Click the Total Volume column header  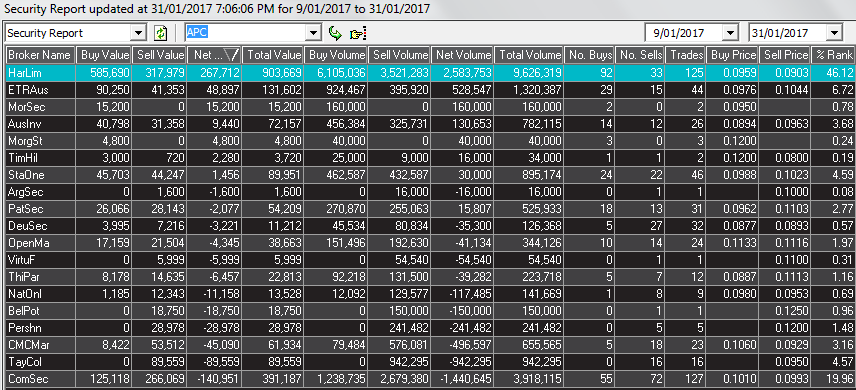coord(530,55)
